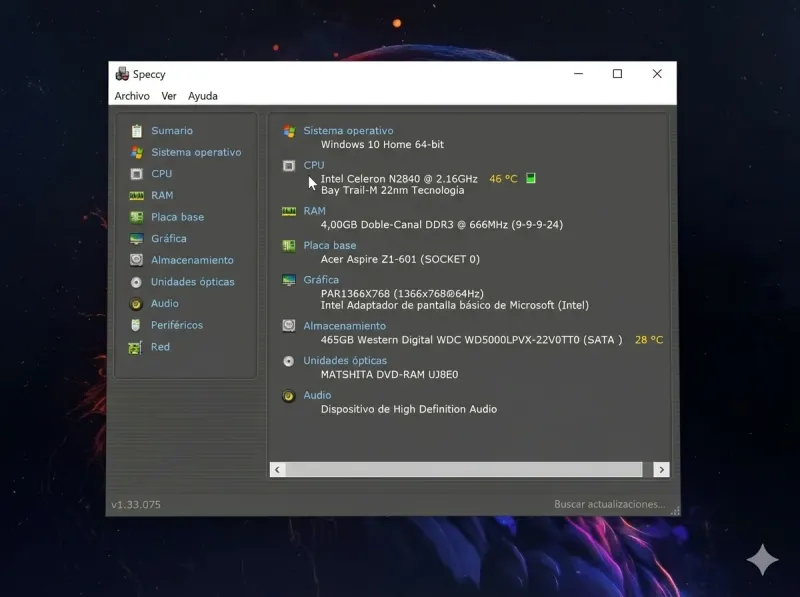800x597 pixels.
Task: Click the Audio speaker icon in summary panel
Action: coord(288,396)
